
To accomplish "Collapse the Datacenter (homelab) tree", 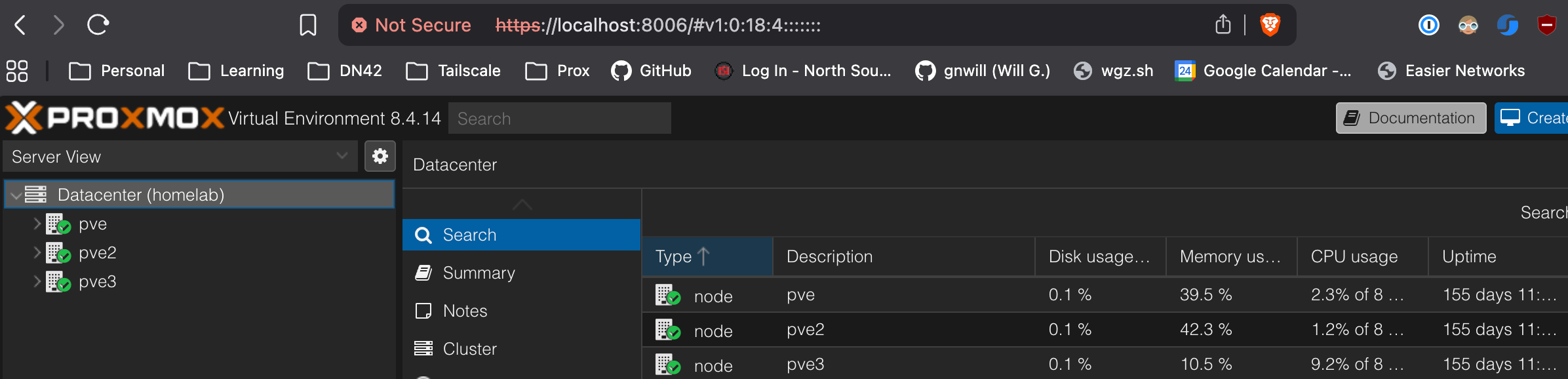I will click(x=16, y=195).
